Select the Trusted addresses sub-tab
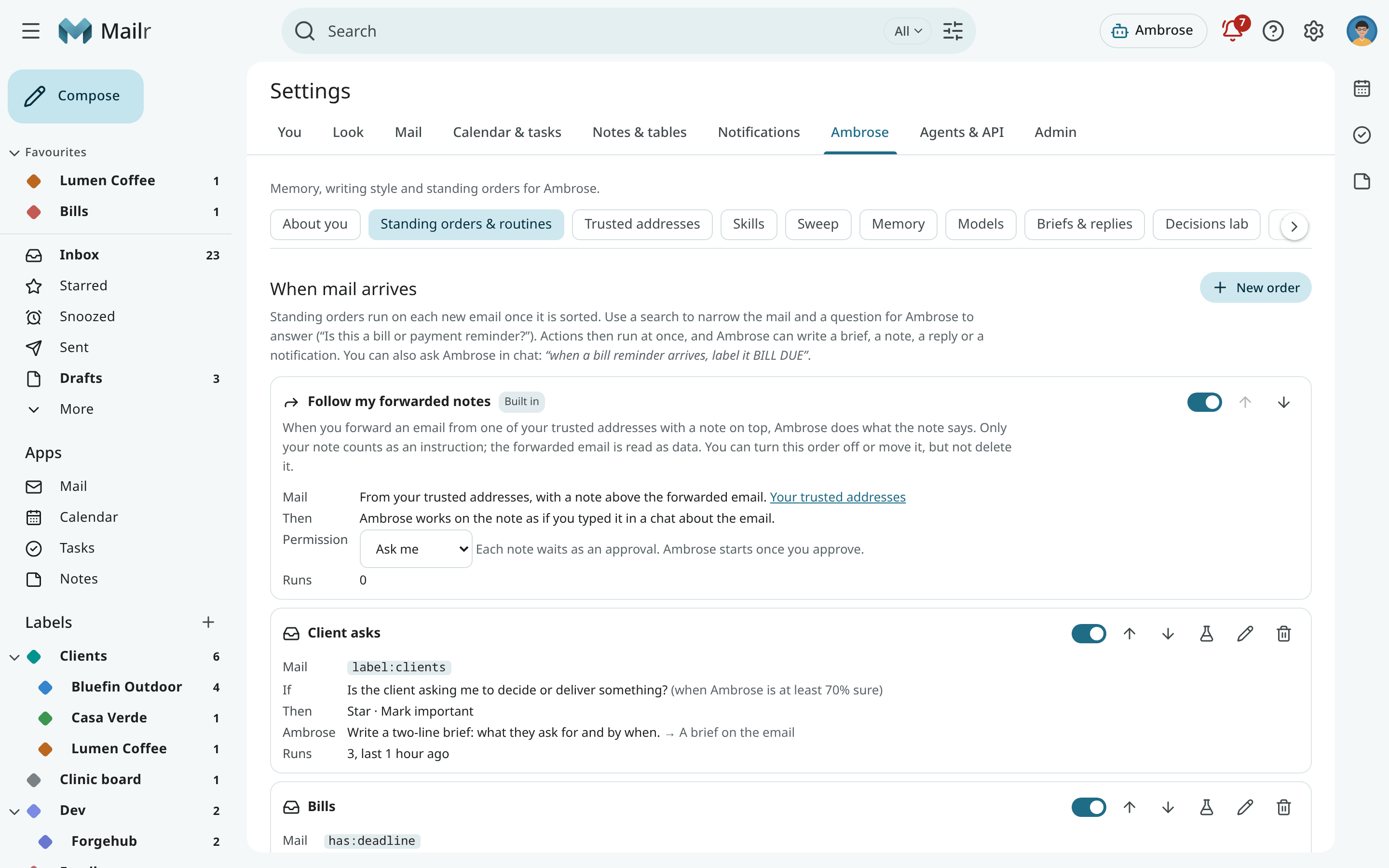The height and width of the screenshot is (868, 1389). tap(642, 224)
